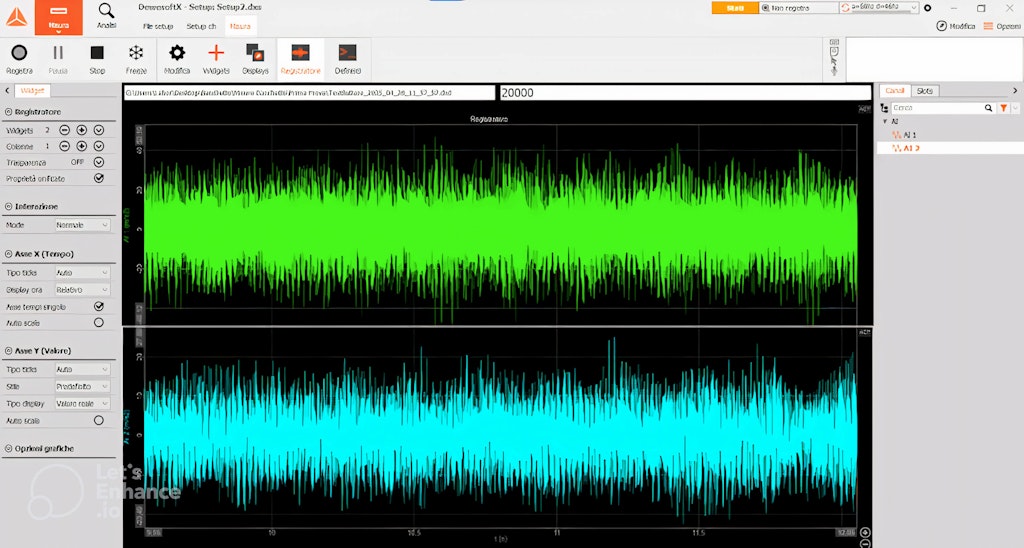Open the Colonne count dropdown chevron
The height and width of the screenshot is (548, 1024).
[x=99, y=146]
